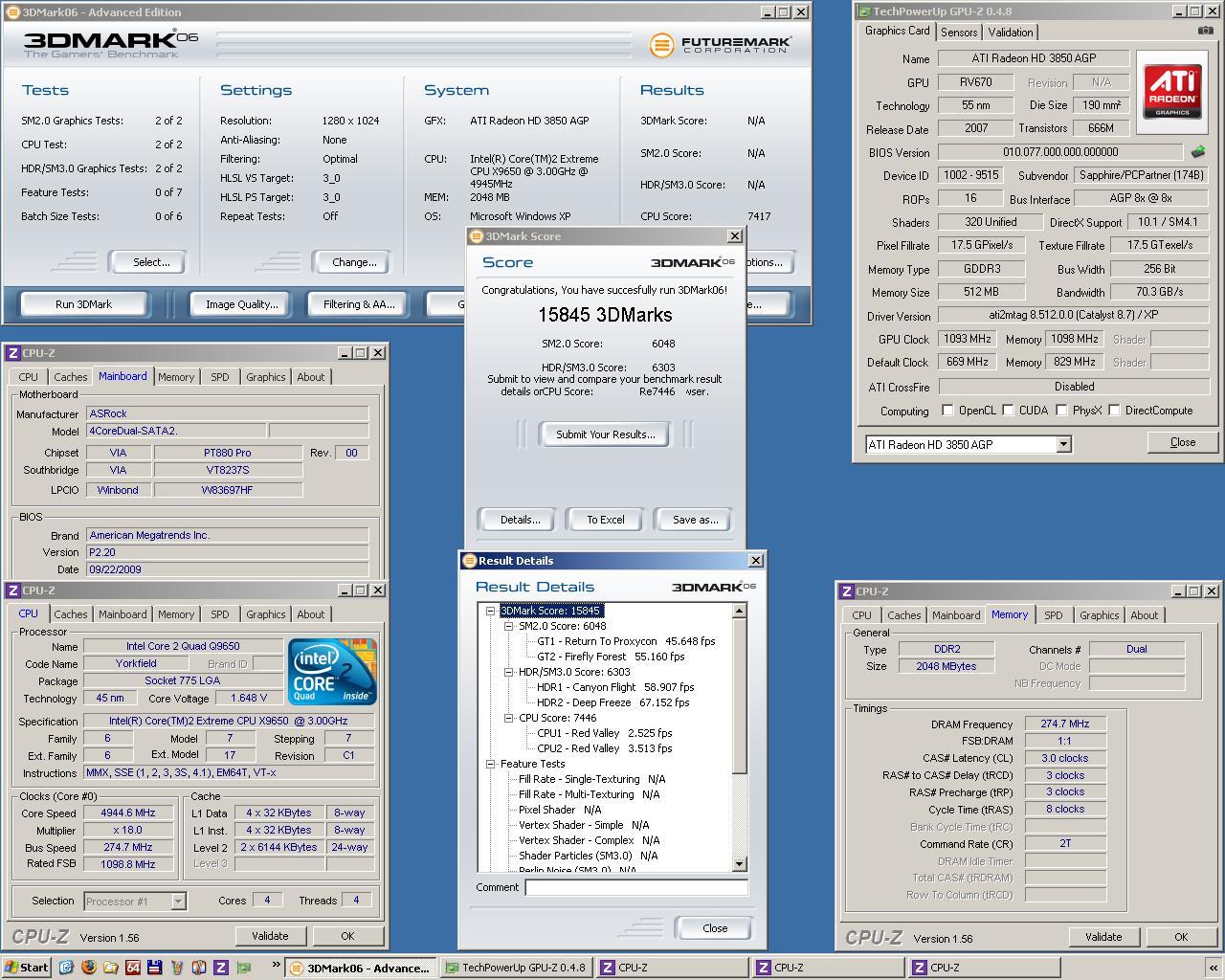Image resolution: width=1225 pixels, height=980 pixels.
Task: Click the BIOS save icon in GPU-Z
Action: coord(1197,151)
